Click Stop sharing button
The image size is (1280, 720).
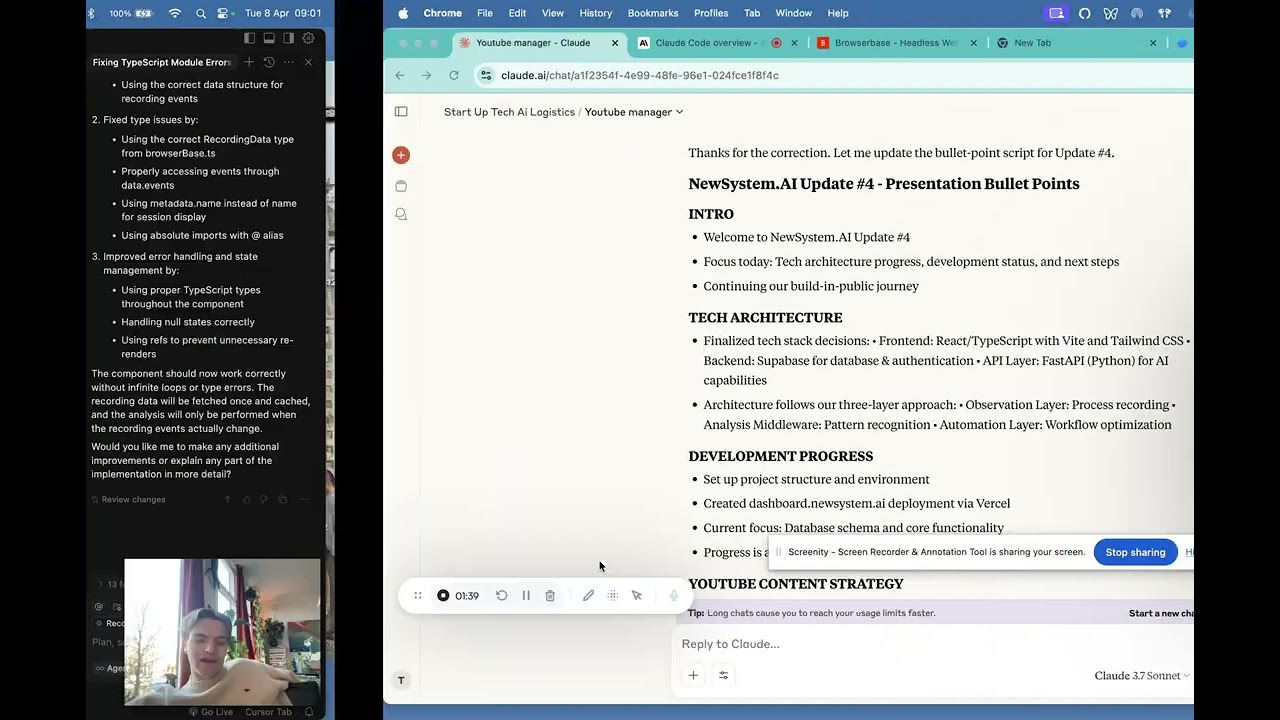(1135, 552)
